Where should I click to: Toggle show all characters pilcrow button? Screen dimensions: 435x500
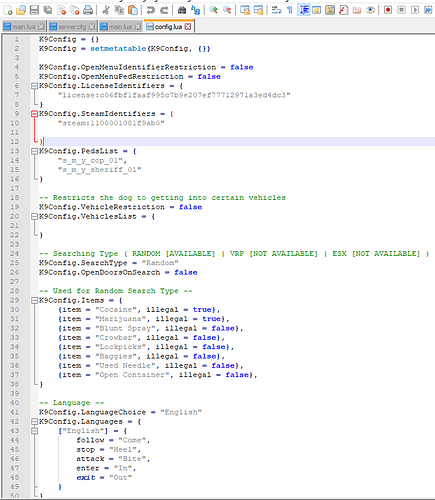[x=290, y=10]
